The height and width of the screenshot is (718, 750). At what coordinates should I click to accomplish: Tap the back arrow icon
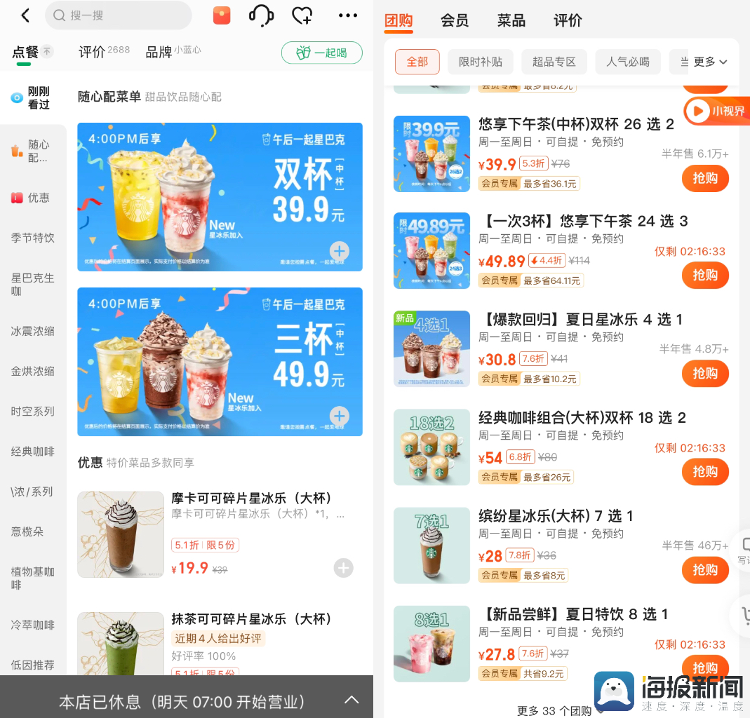click(x=26, y=15)
